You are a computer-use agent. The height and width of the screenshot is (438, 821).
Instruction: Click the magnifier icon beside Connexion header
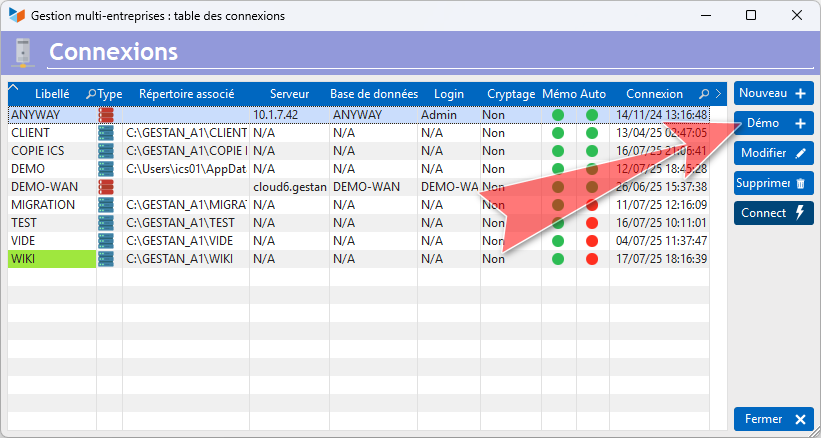704,94
